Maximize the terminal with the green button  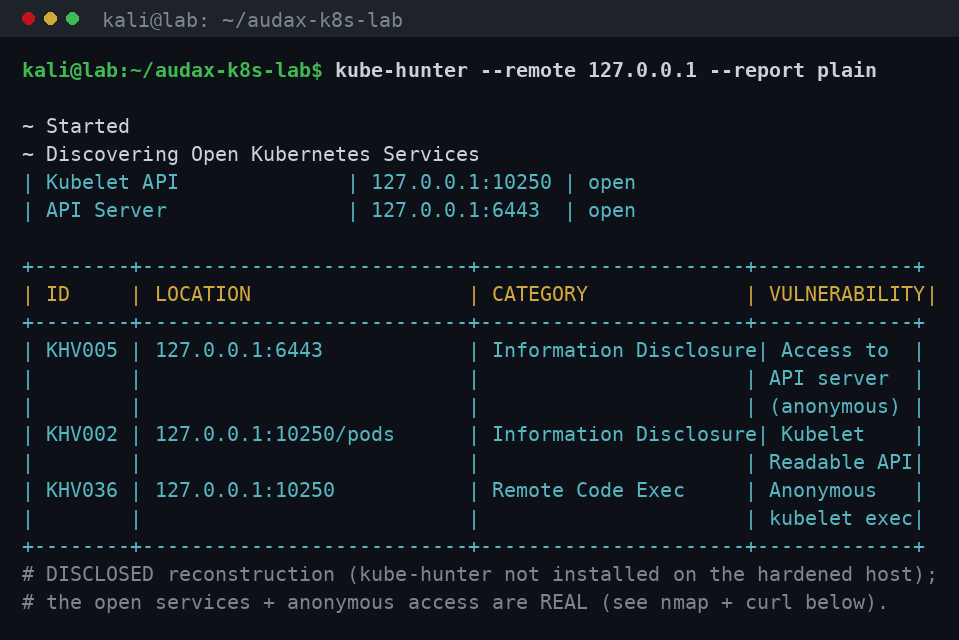tap(72, 19)
